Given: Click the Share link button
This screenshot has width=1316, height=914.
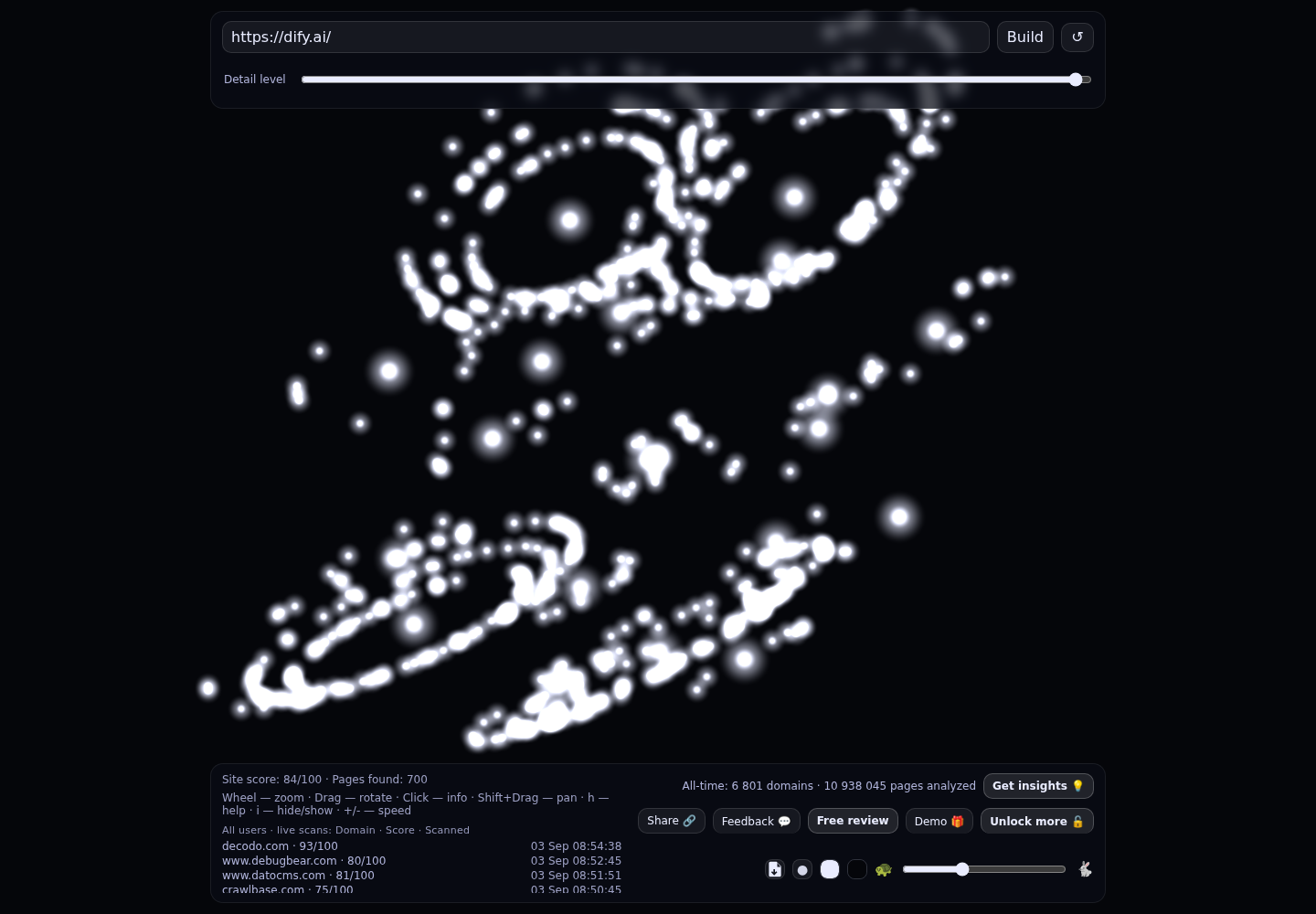Looking at the screenshot, I should click(x=672, y=821).
